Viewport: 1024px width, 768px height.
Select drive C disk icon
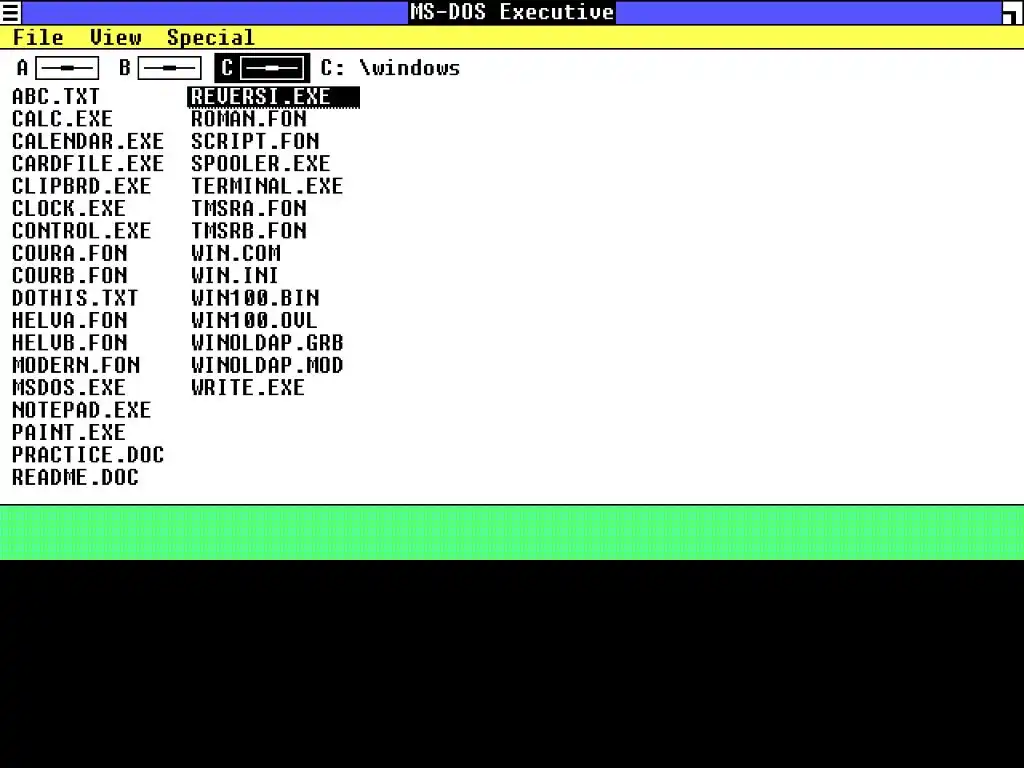272,68
